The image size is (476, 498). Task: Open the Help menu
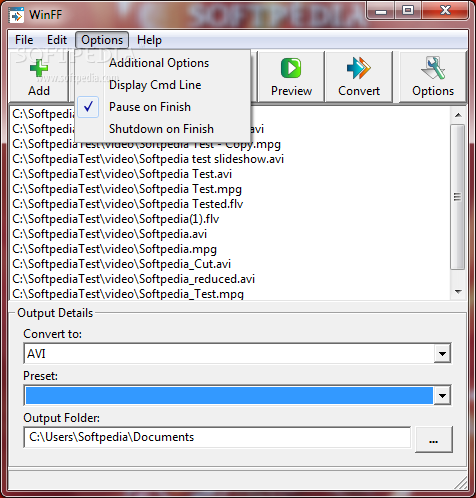(149, 40)
